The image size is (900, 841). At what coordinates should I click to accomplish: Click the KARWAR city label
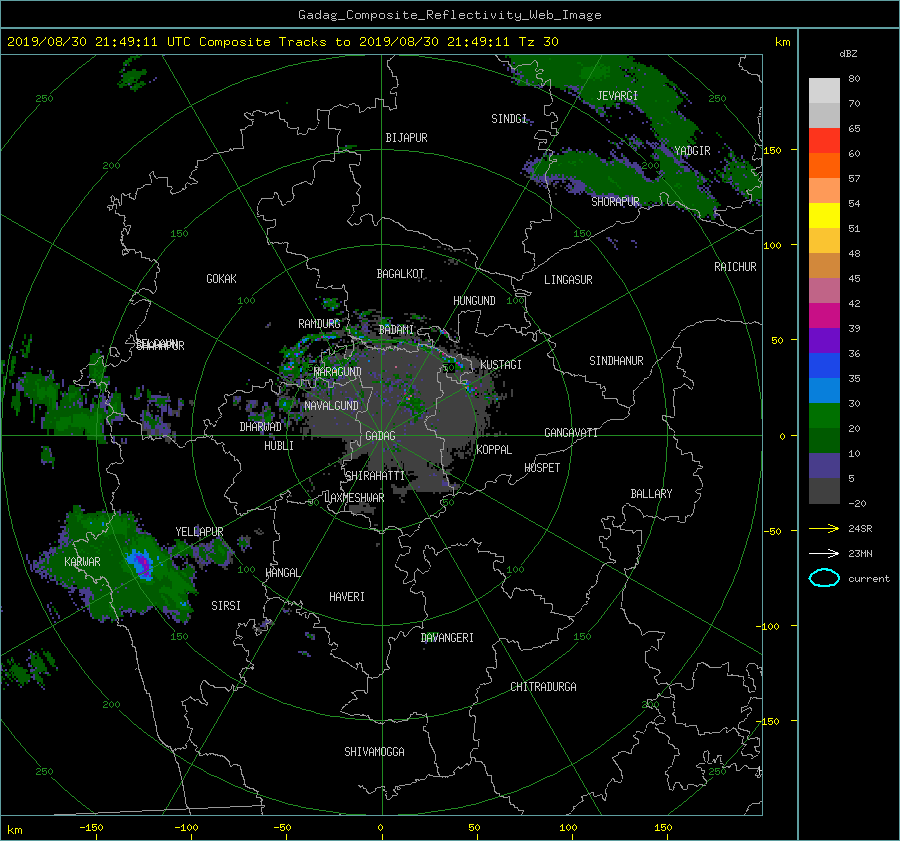[x=82, y=561]
